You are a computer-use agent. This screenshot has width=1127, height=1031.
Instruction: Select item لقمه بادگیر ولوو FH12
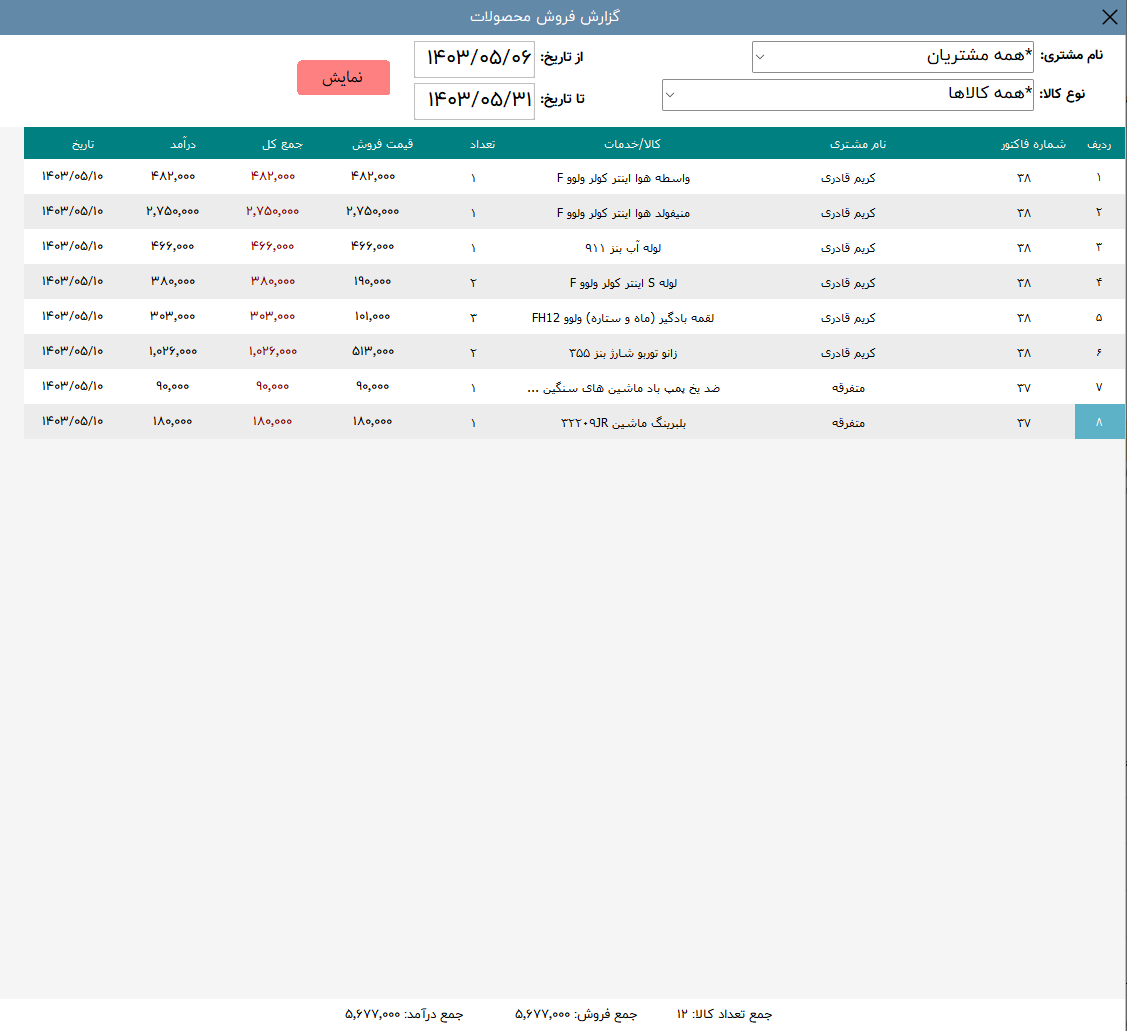[623, 318]
